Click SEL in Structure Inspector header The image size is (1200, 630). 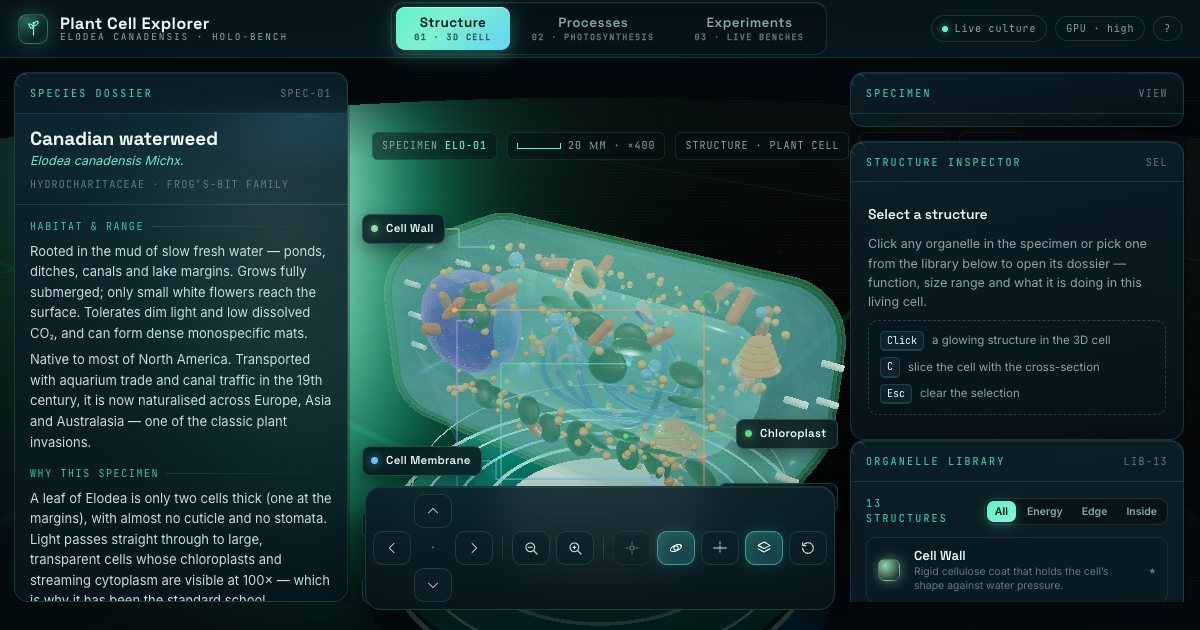(1156, 162)
